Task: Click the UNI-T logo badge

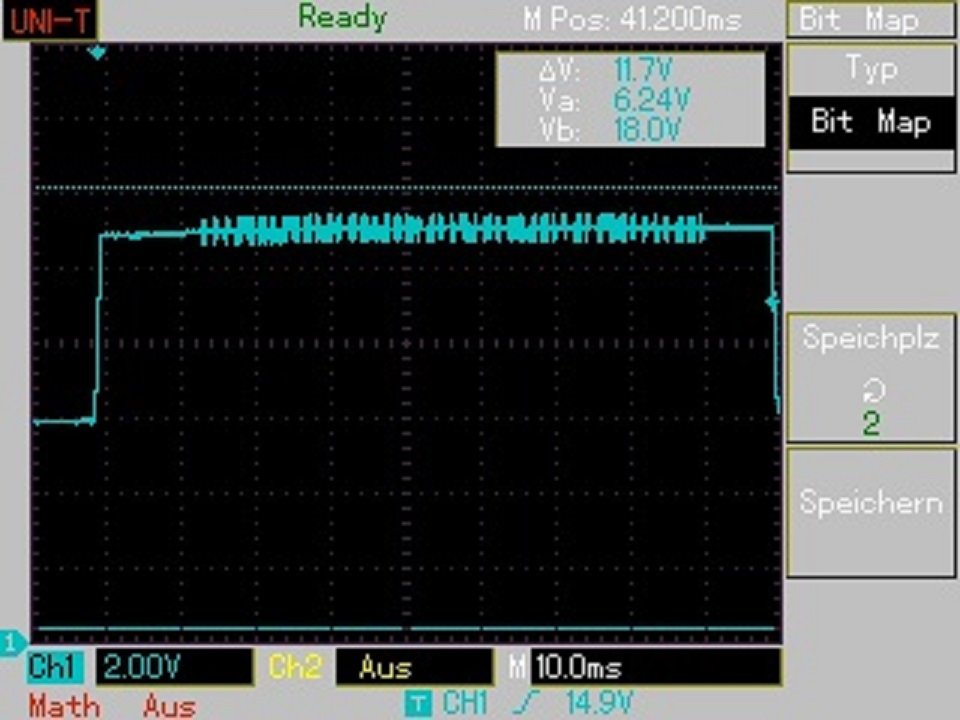Action: tap(42, 19)
